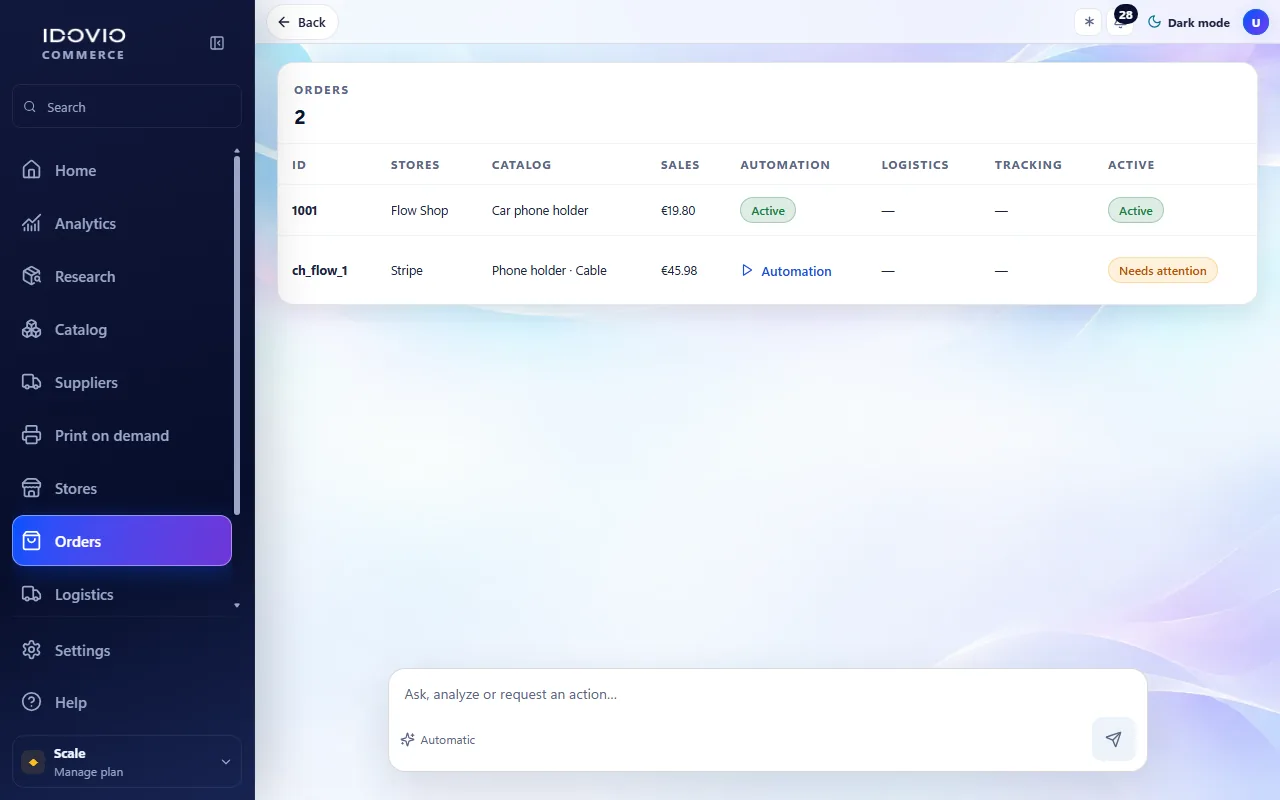Open Print on demand page
The height and width of the screenshot is (800, 1280).
click(122, 435)
